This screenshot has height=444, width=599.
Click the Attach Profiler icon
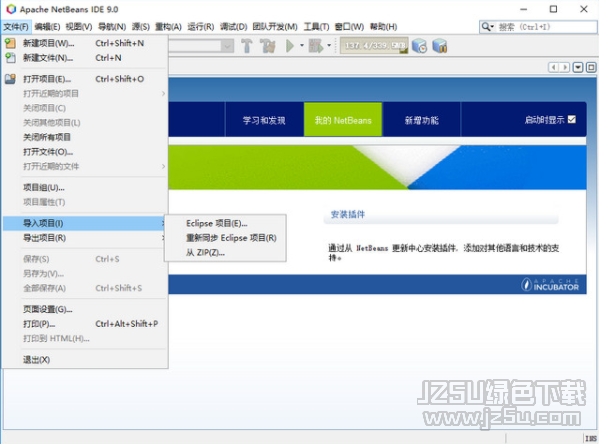[x=440, y=46]
